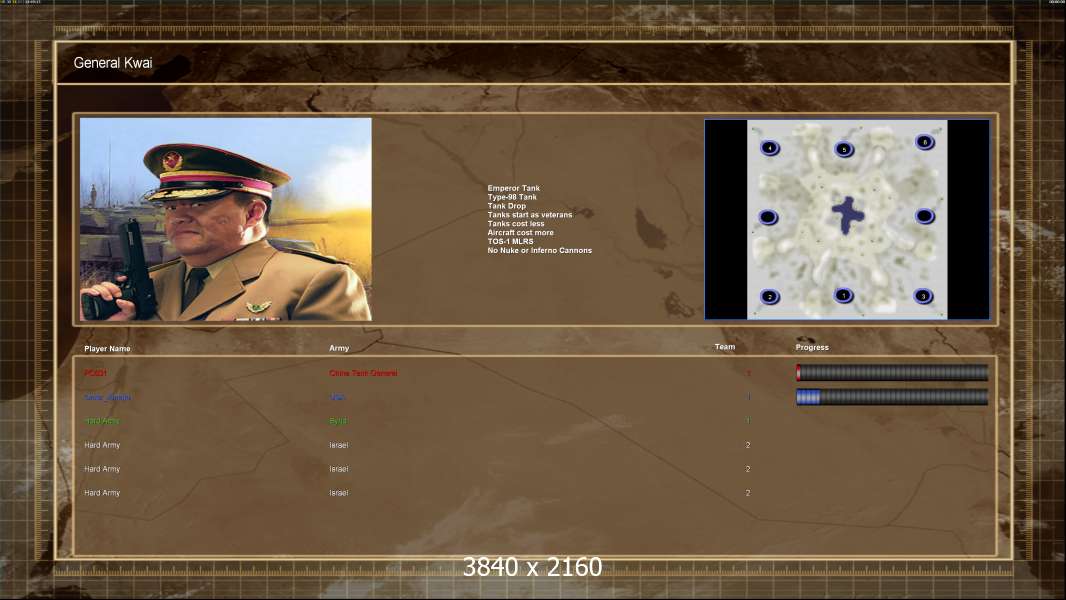
Task: Select start position 6 on the minimap
Action: tap(925, 142)
